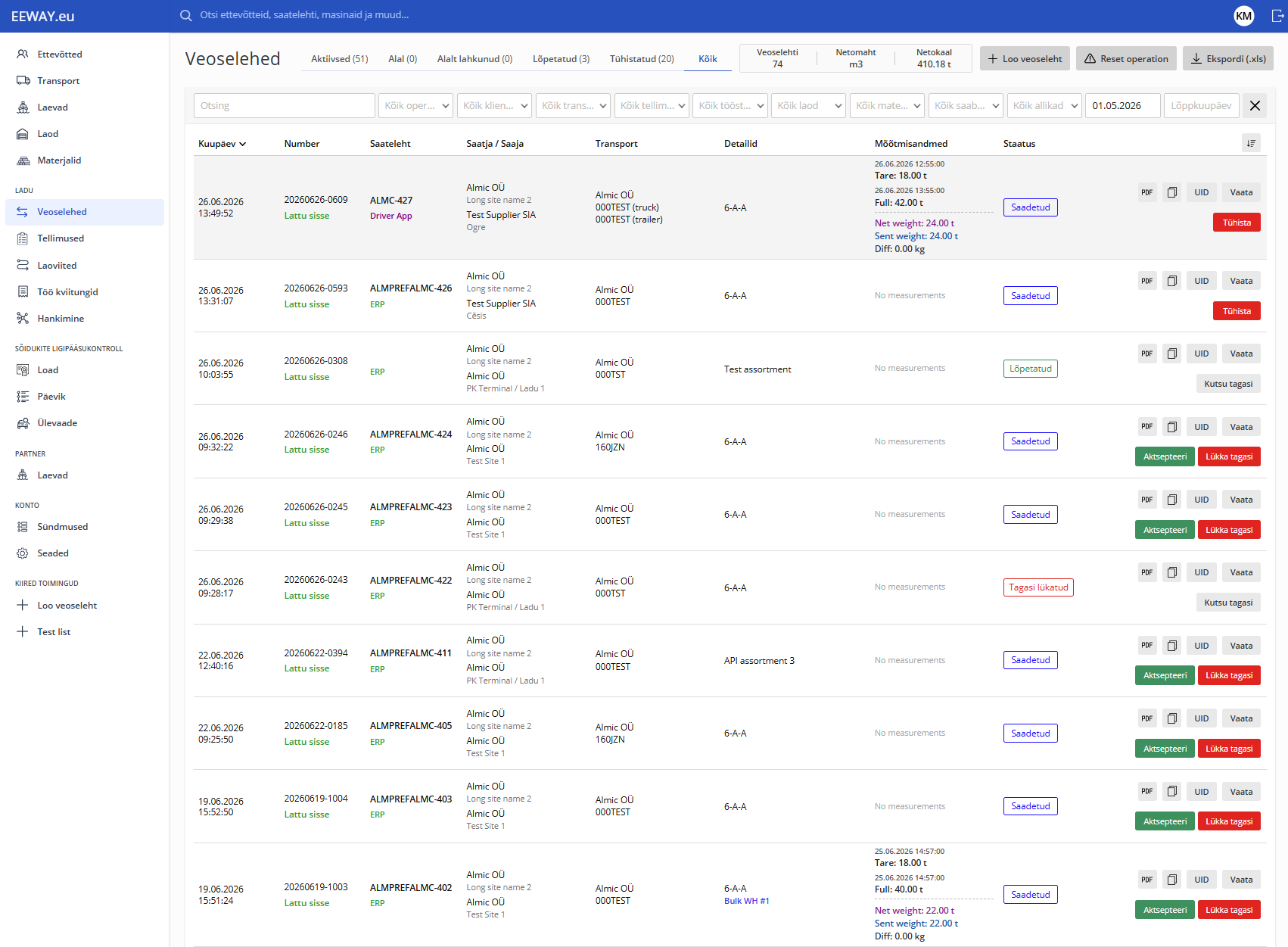Viewport: 1288px width, 947px height.
Task: Click the copy icon for ALMC-427 row
Action: click(1172, 192)
